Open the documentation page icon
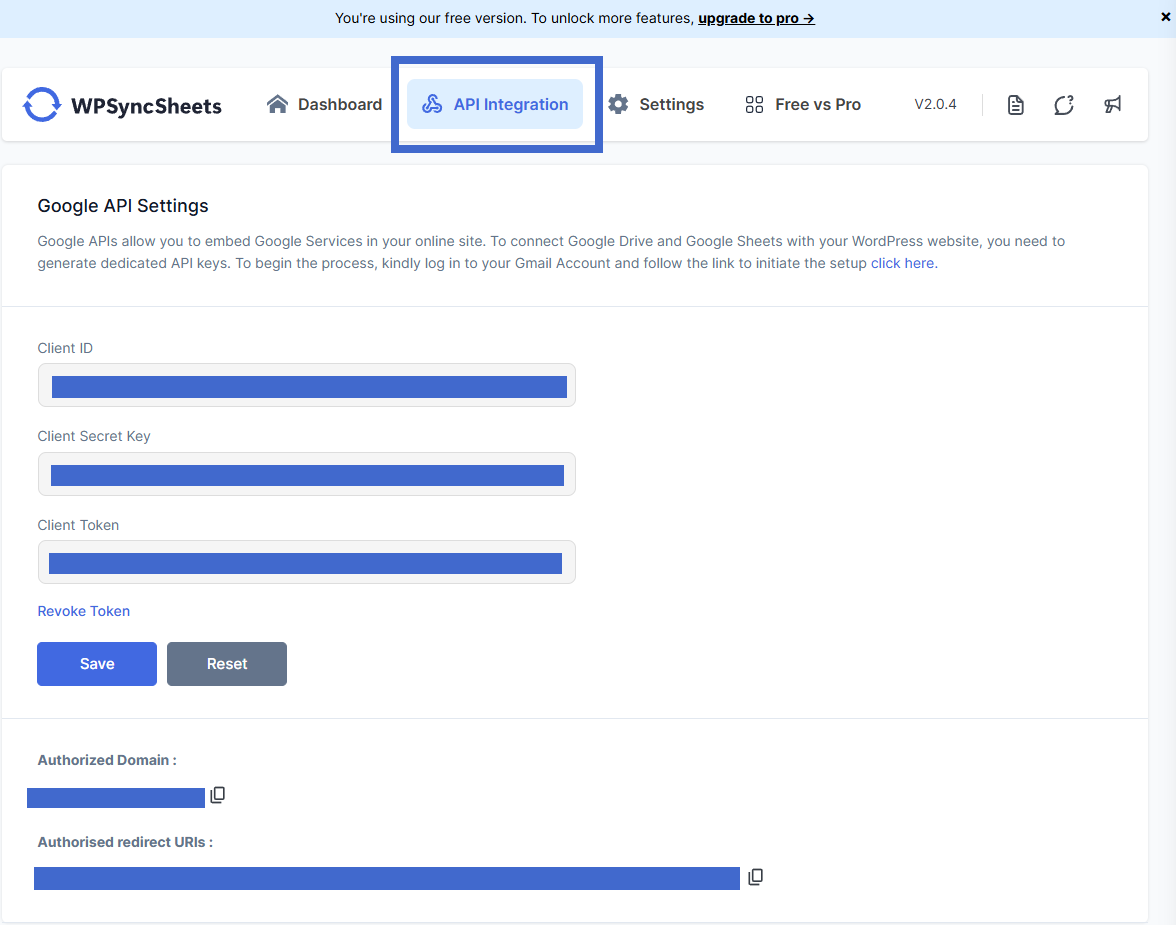 coord(1015,105)
